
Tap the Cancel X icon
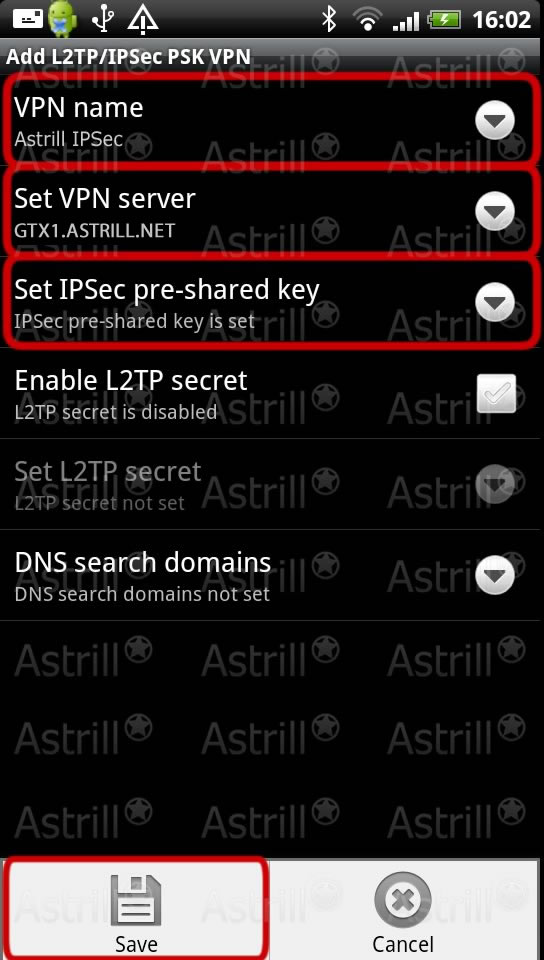[x=403, y=901]
